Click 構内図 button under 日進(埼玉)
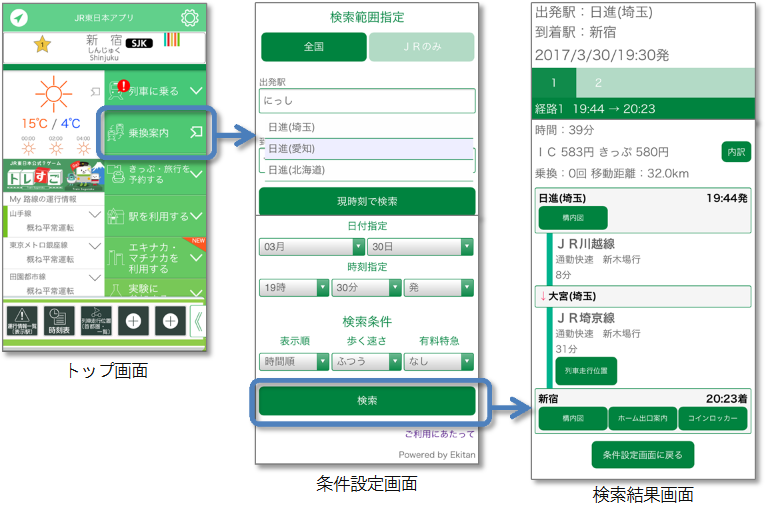Viewport: 767px width, 507px height. pyautogui.click(x=573, y=218)
